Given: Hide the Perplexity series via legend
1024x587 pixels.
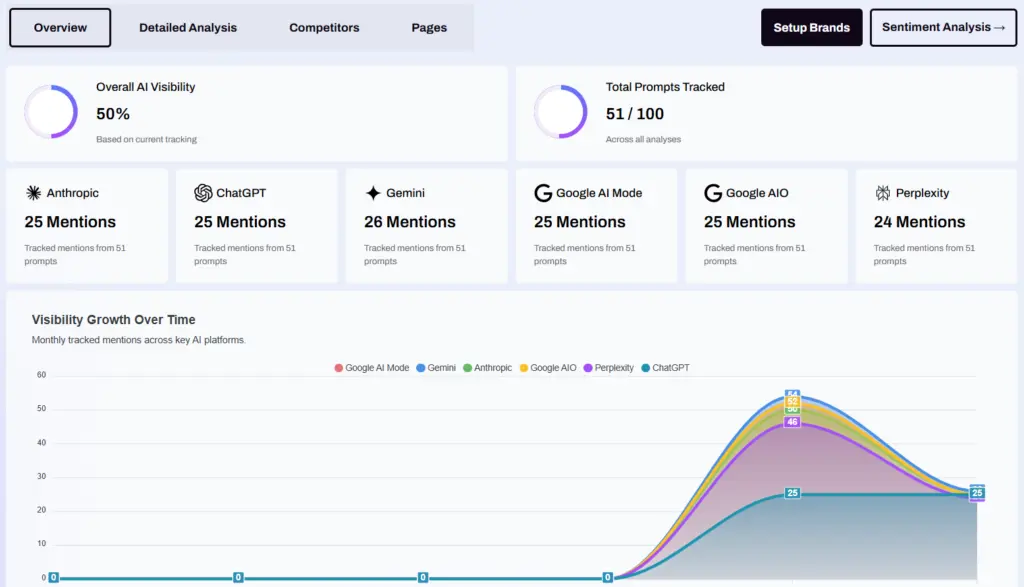Looking at the screenshot, I should pyautogui.click(x=608, y=368).
